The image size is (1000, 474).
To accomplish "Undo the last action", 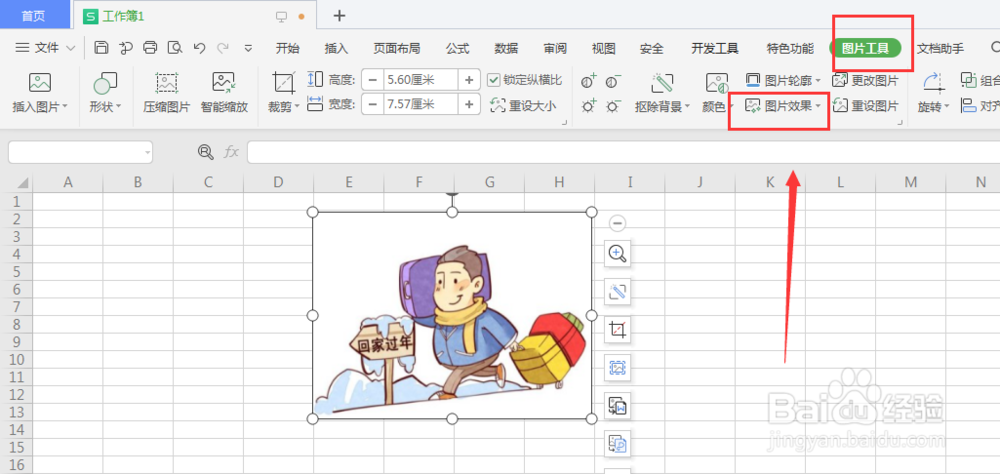I will tap(200, 47).
